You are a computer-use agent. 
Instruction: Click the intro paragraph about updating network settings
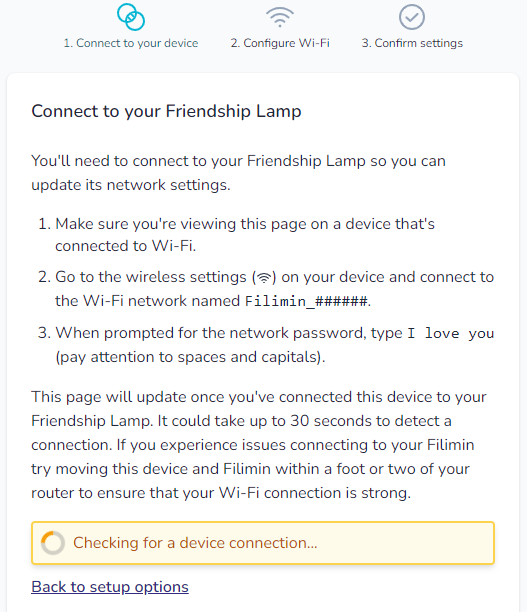click(x=239, y=173)
